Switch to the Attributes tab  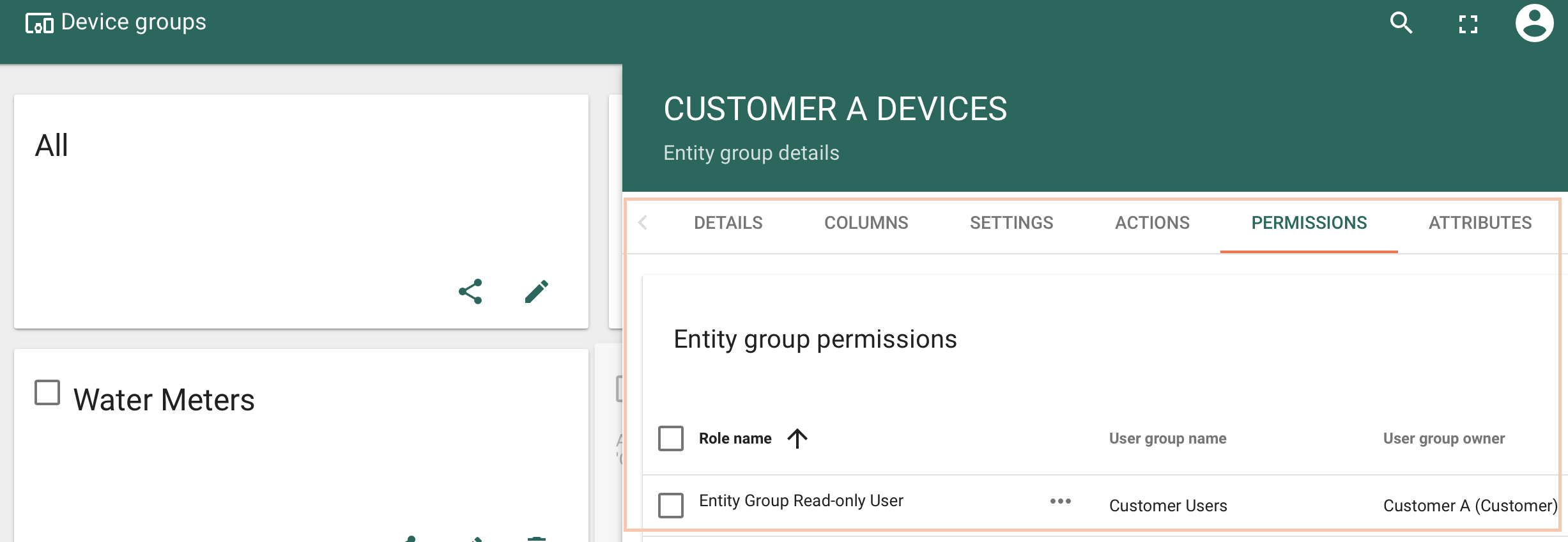pos(1480,222)
